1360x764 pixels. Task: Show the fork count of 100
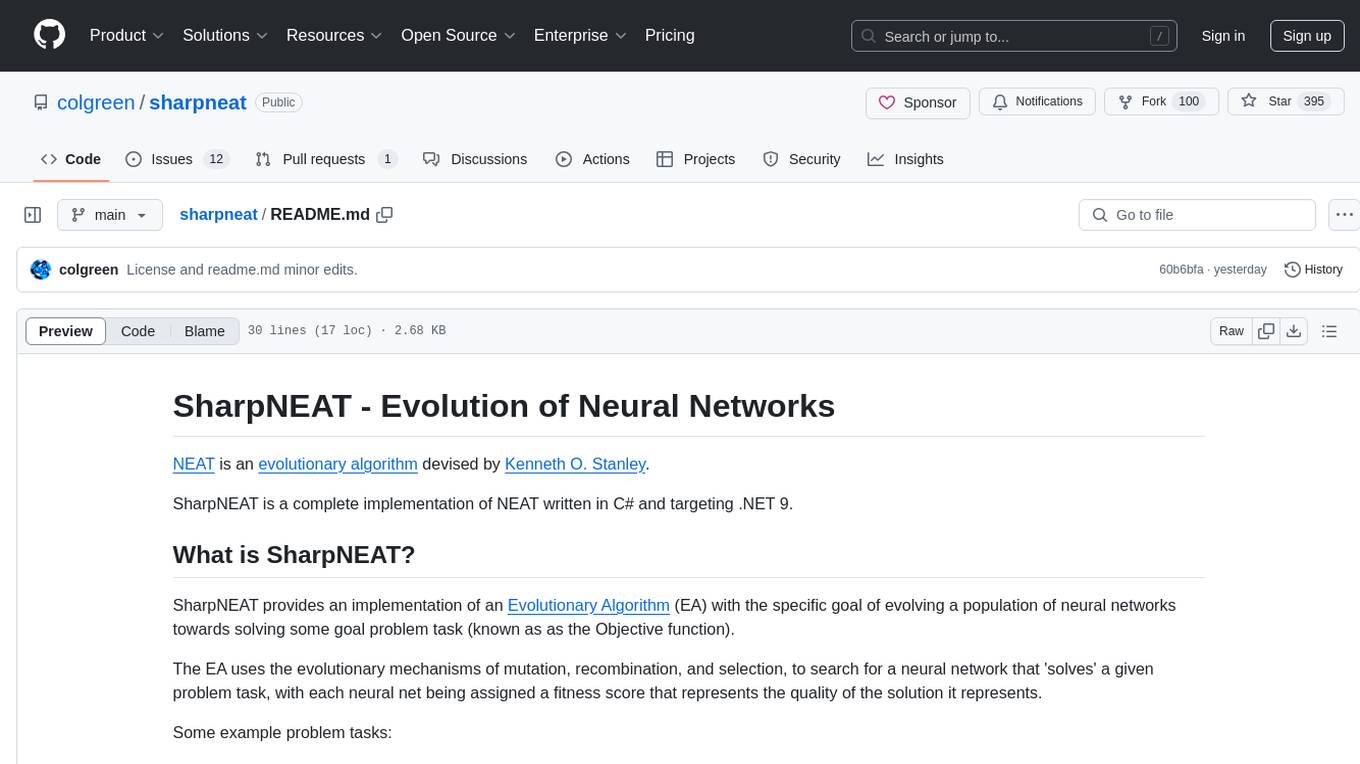tap(1188, 102)
